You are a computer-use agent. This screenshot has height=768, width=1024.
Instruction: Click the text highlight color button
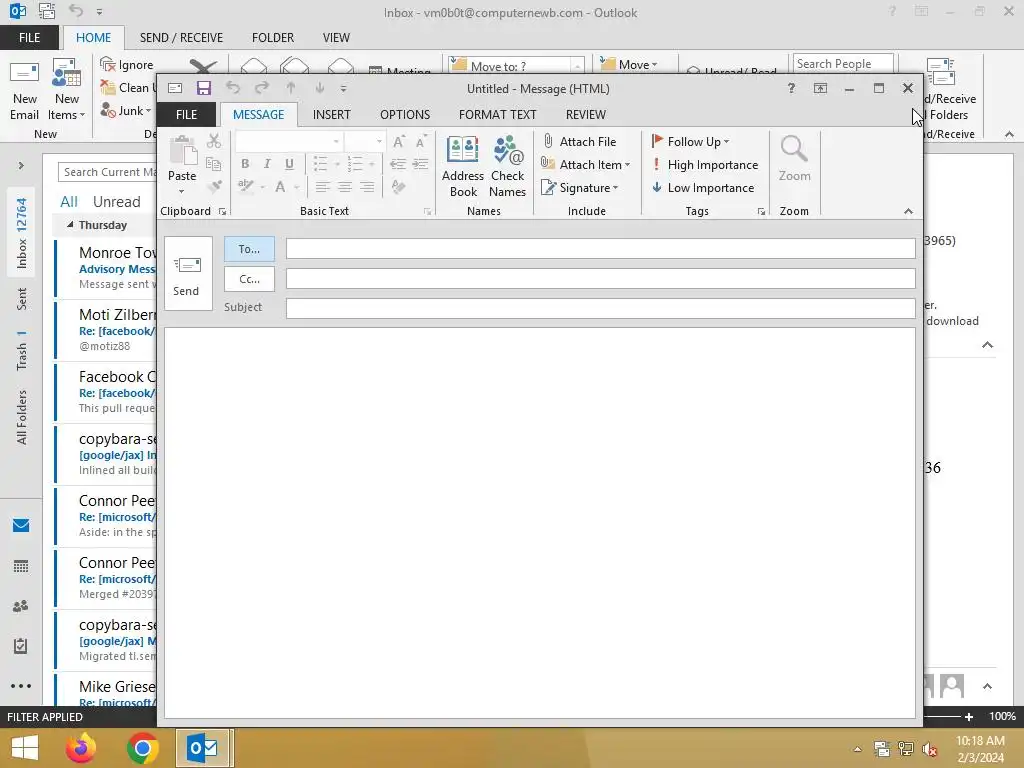[246, 187]
